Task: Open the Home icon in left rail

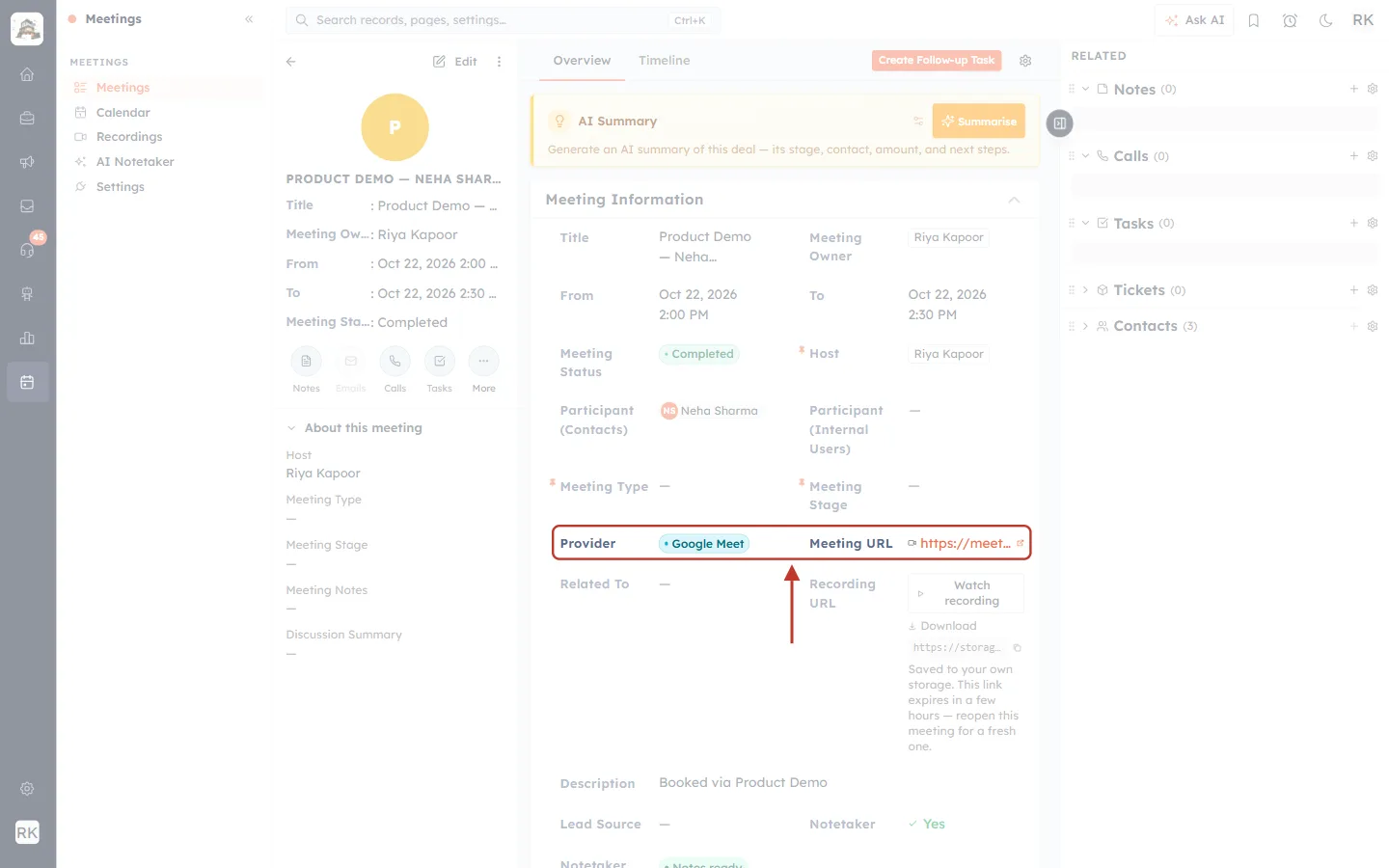Action: point(27,74)
